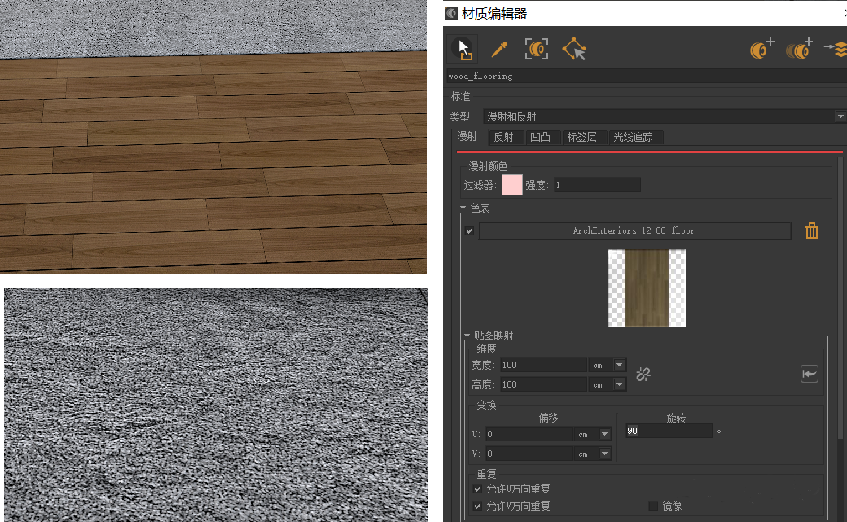Screen dimensions: 847x522
Task: Toggle the allow U direction repeat checkbox
Action: pos(478,489)
